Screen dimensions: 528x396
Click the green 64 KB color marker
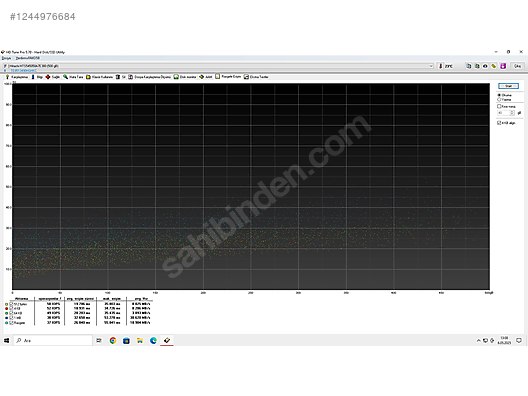pos(6,313)
